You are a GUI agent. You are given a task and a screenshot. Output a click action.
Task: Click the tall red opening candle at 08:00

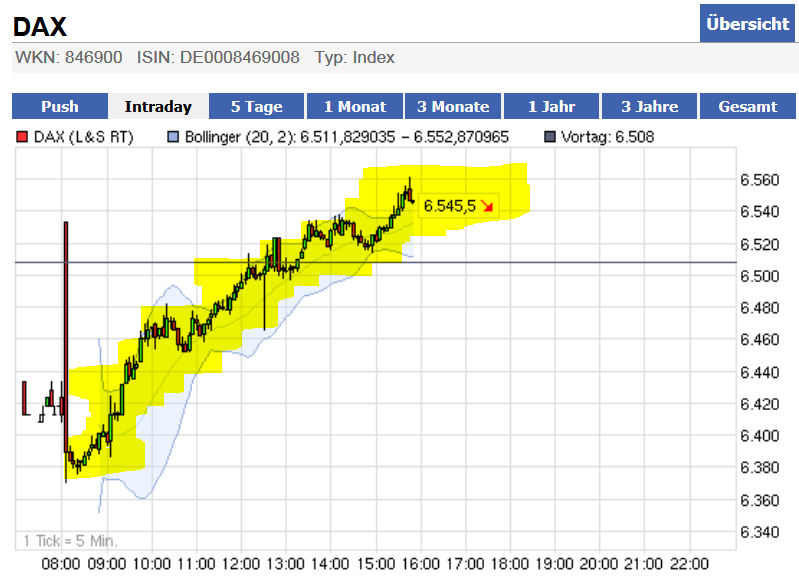point(66,336)
